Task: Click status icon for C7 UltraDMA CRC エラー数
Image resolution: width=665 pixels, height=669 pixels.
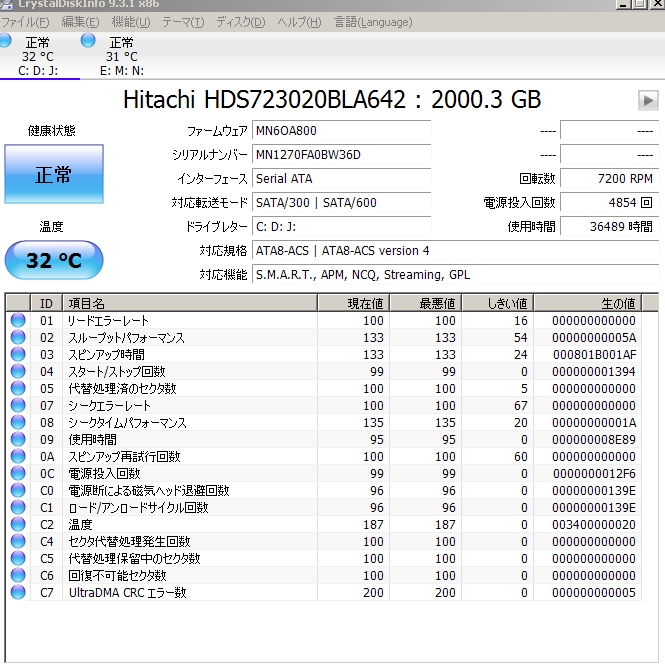Action: [18, 592]
